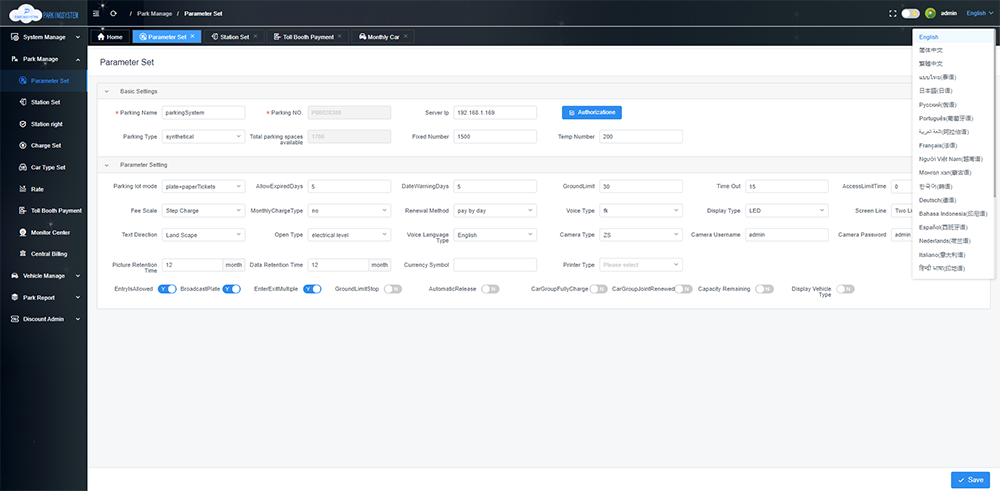
Task: Open the Parking Type dropdown
Action: [204, 136]
